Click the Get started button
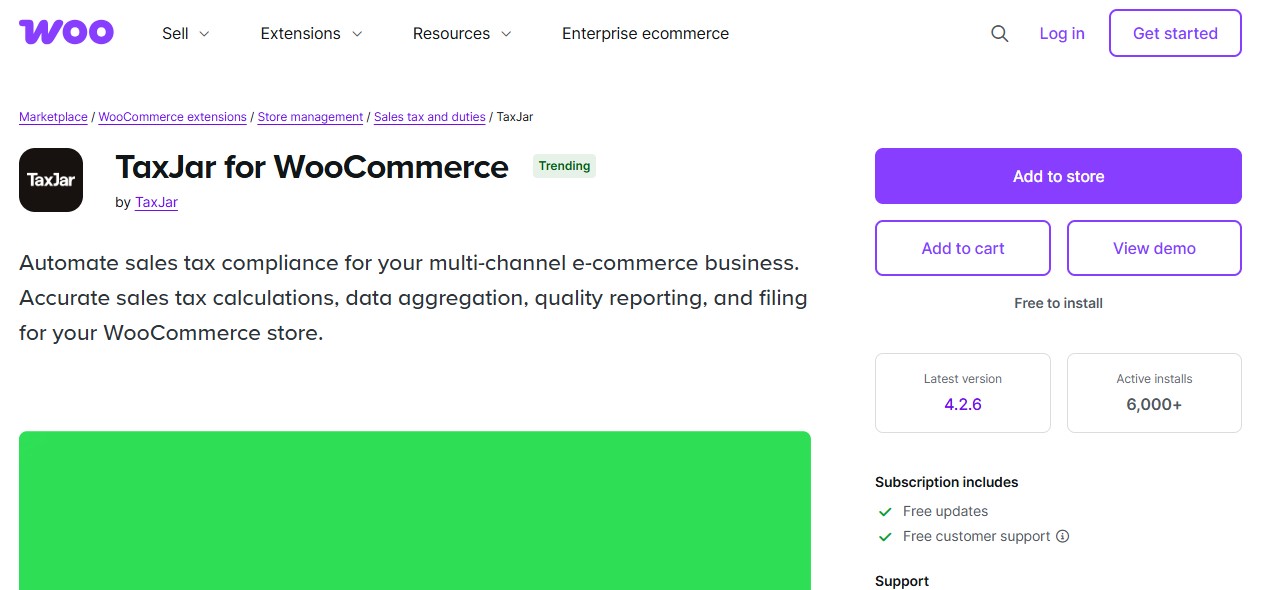The height and width of the screenshot is (590, 1271). [x=1175, y=33]
